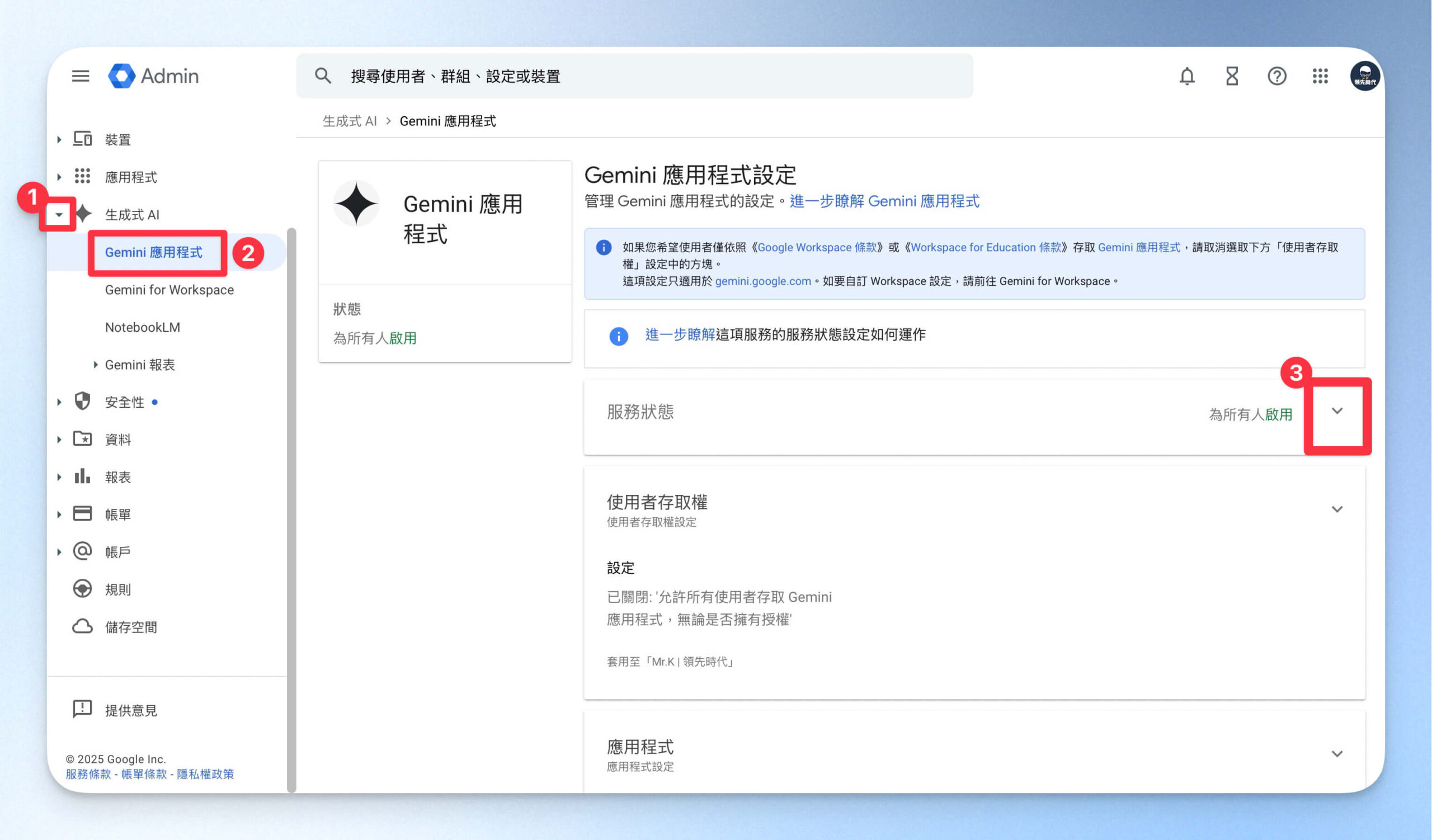Expand the 安全性 tree arrow

pos(59,402)
